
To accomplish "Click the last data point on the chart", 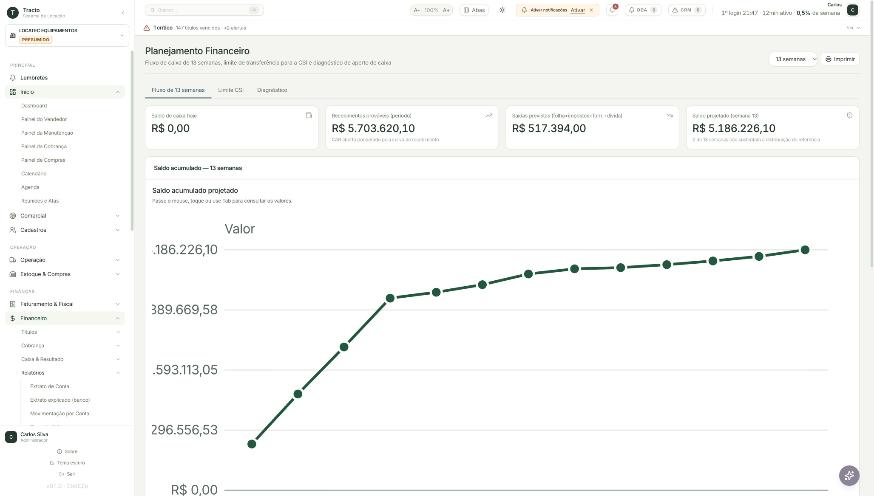I will (805, 250).
